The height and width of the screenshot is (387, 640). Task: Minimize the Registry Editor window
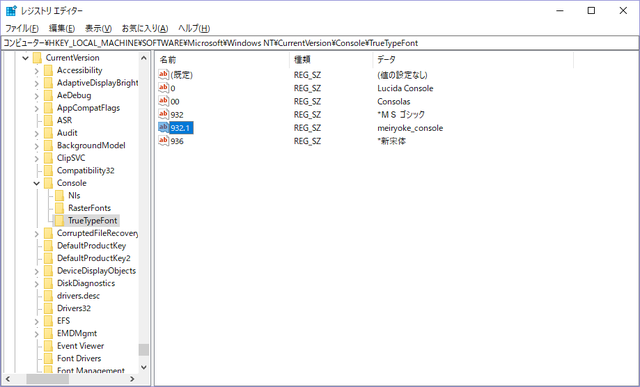point(560,11)
